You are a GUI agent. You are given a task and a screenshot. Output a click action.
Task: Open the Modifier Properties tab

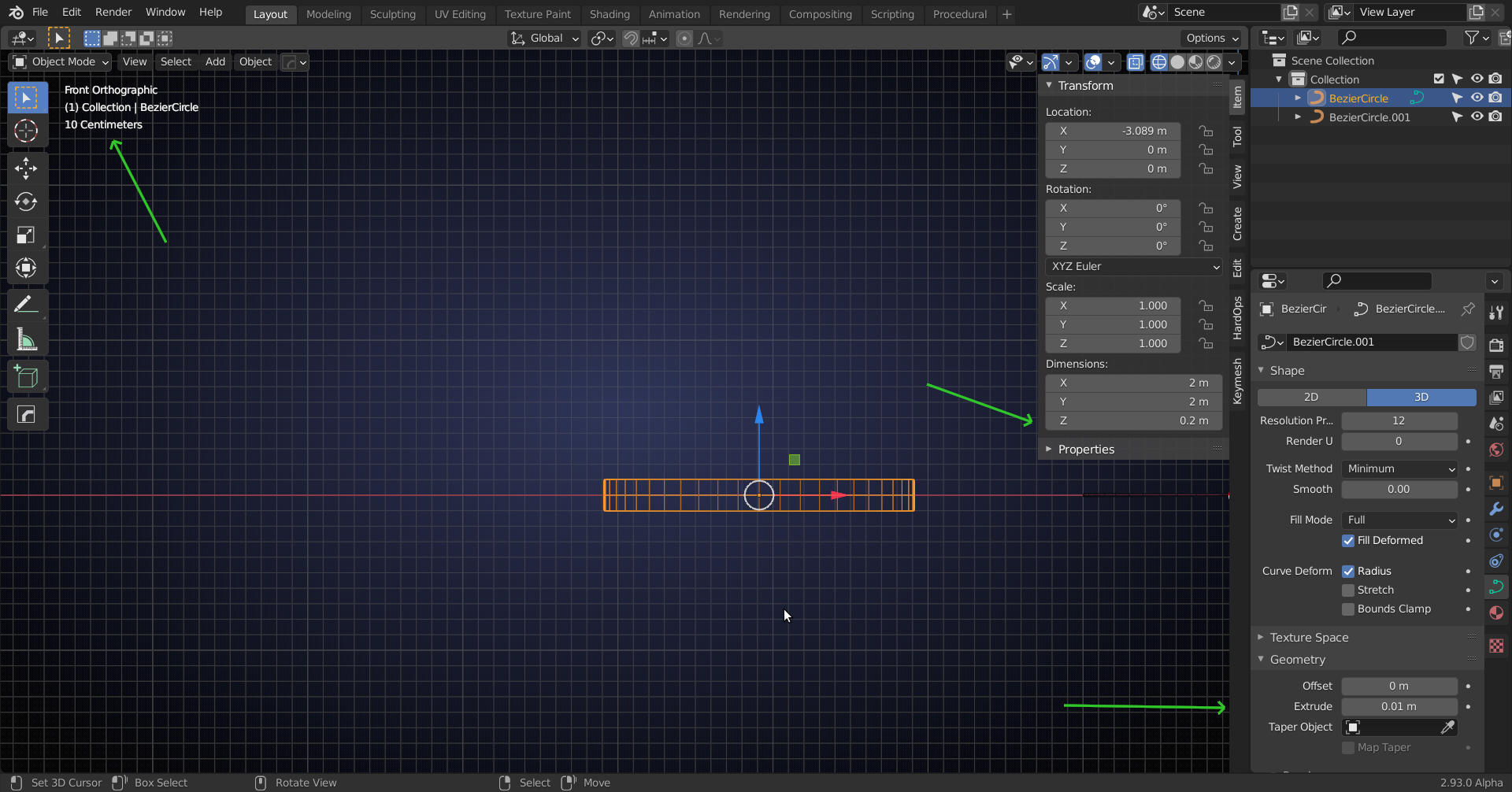click(x=1496, y=509)
